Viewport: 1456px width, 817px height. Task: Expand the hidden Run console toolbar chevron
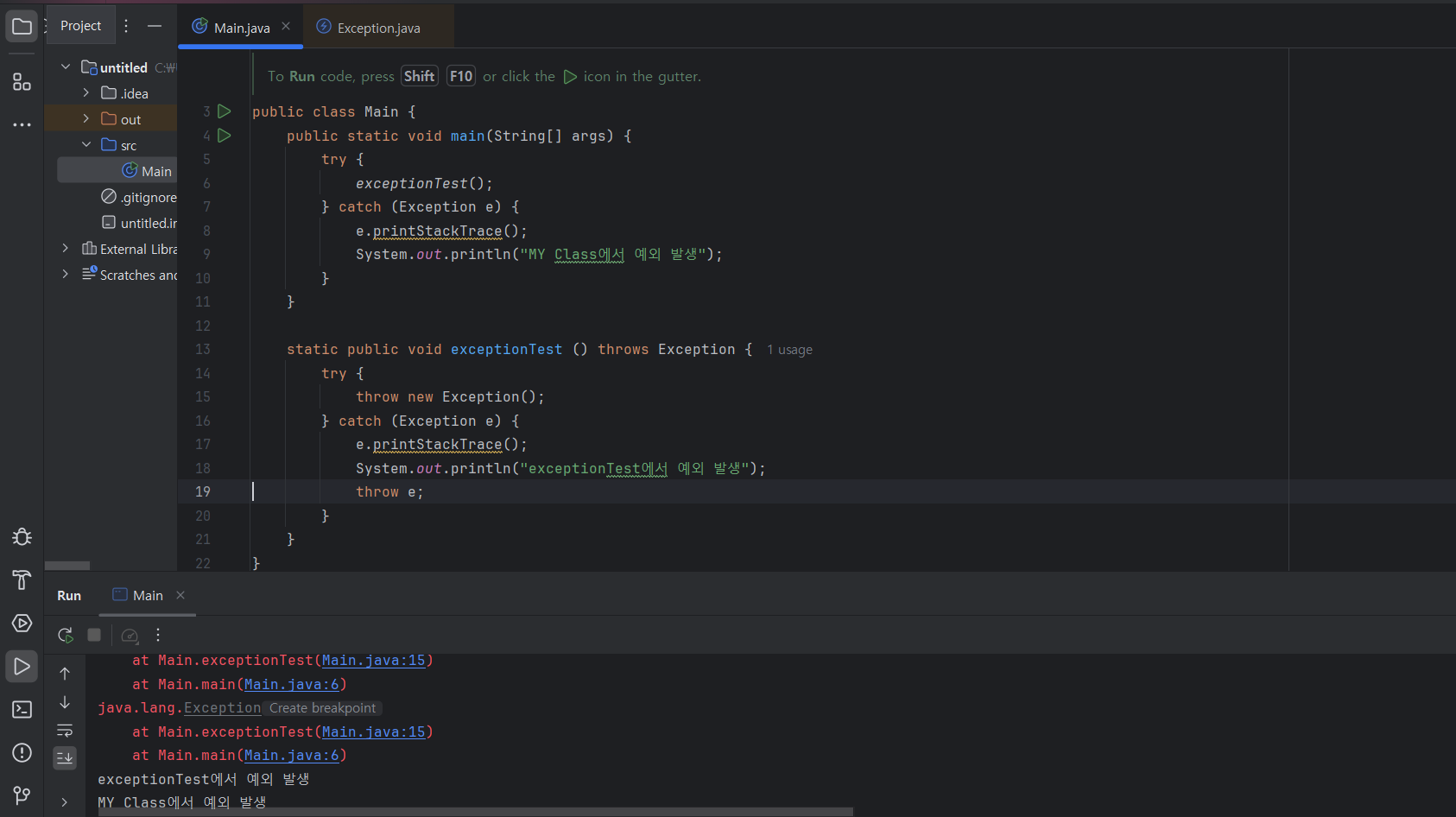click(65, 802)
